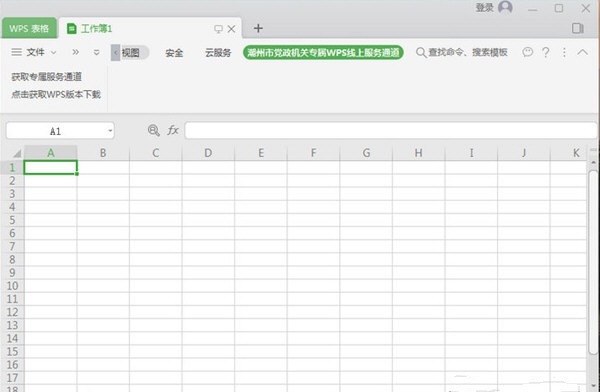The width and height of the screenshot is (600, 392).
Task: Click the select-all corner triangle of sheet
Action: pyautogui.click(x=17, y=154)
